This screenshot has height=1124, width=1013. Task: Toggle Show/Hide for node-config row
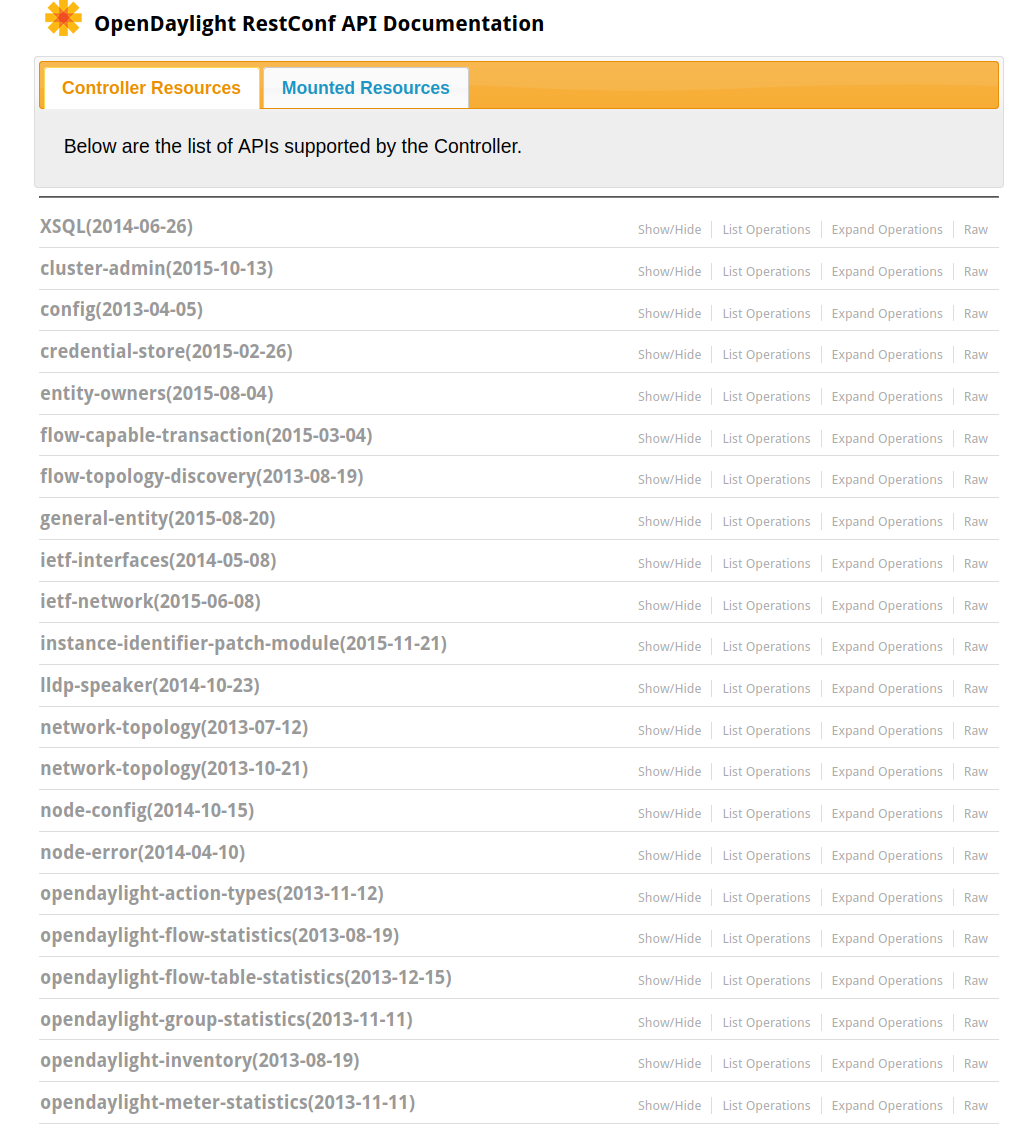click(x=670, y=814)
